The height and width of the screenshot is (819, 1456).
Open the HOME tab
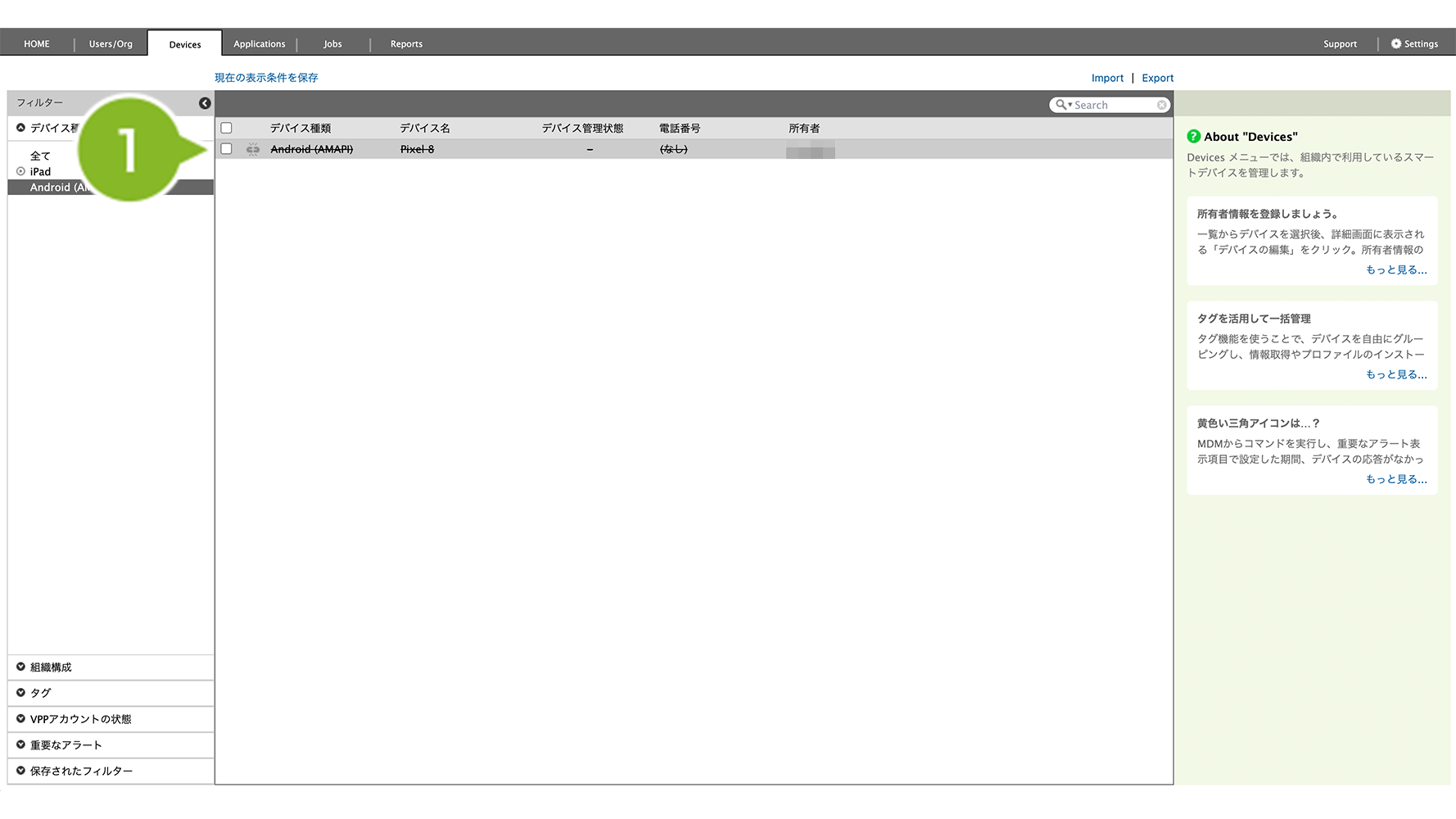click(x=37, y=44)
